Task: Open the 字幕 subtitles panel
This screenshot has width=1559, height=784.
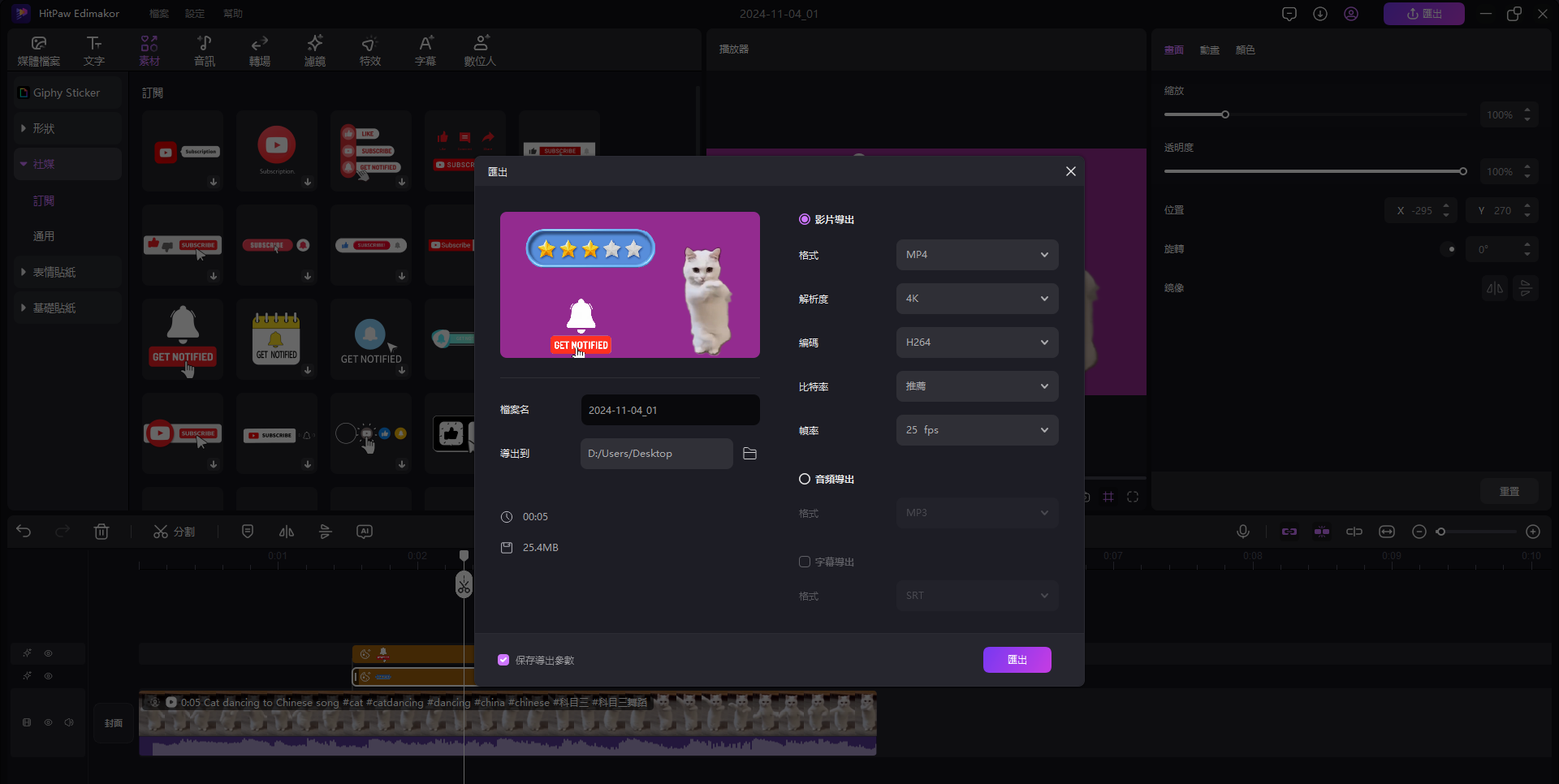Action: click(425, 50)
